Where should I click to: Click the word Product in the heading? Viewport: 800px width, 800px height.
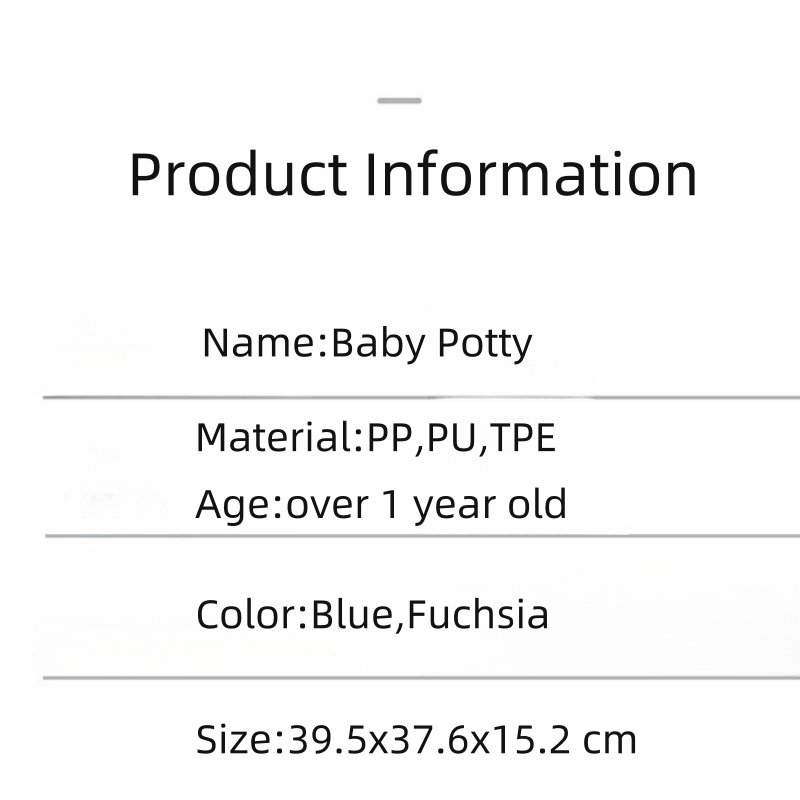pos(236,175)
